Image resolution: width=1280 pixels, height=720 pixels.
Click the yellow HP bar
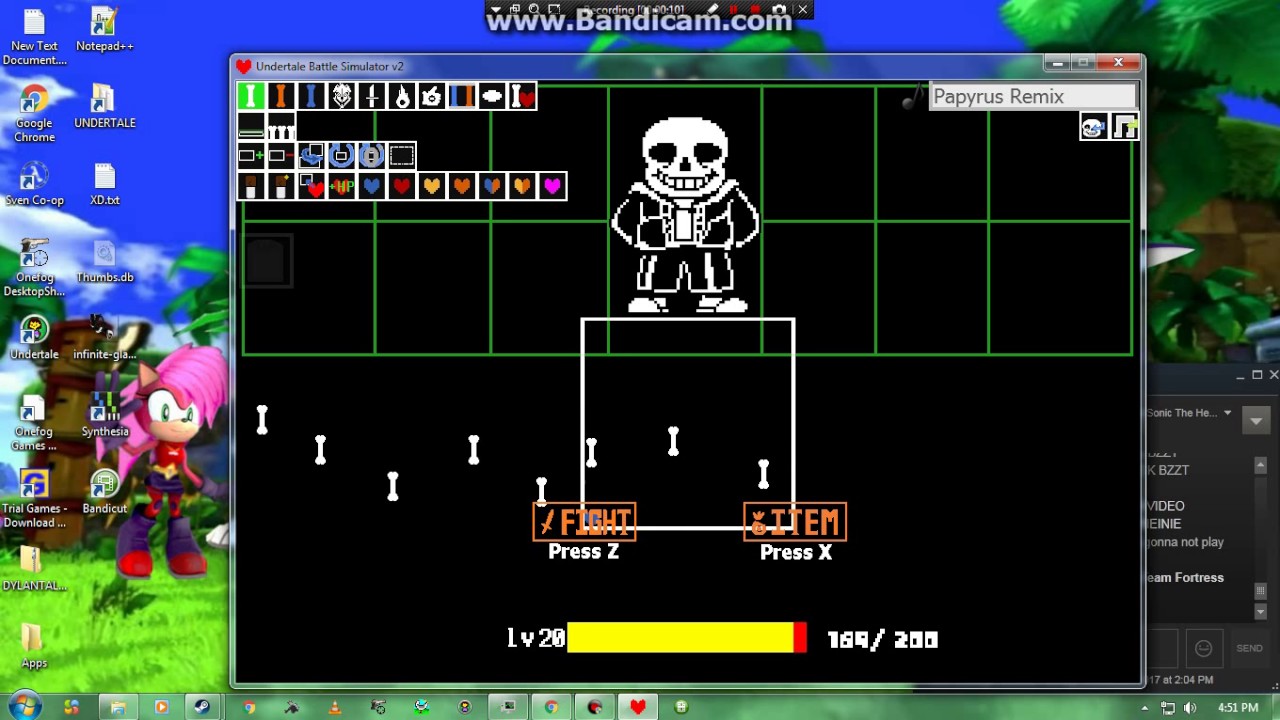680,638
